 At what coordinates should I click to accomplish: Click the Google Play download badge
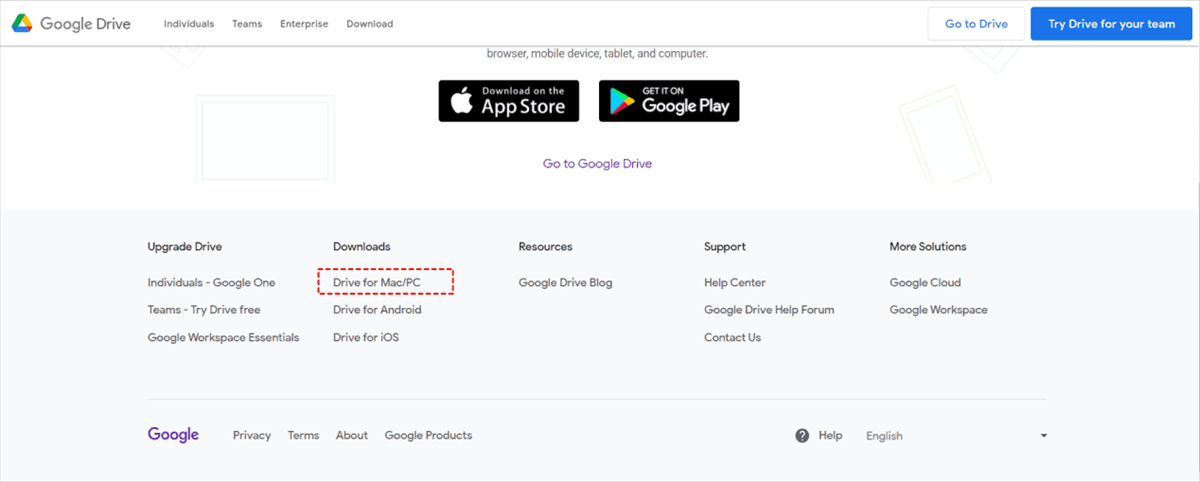669,101
